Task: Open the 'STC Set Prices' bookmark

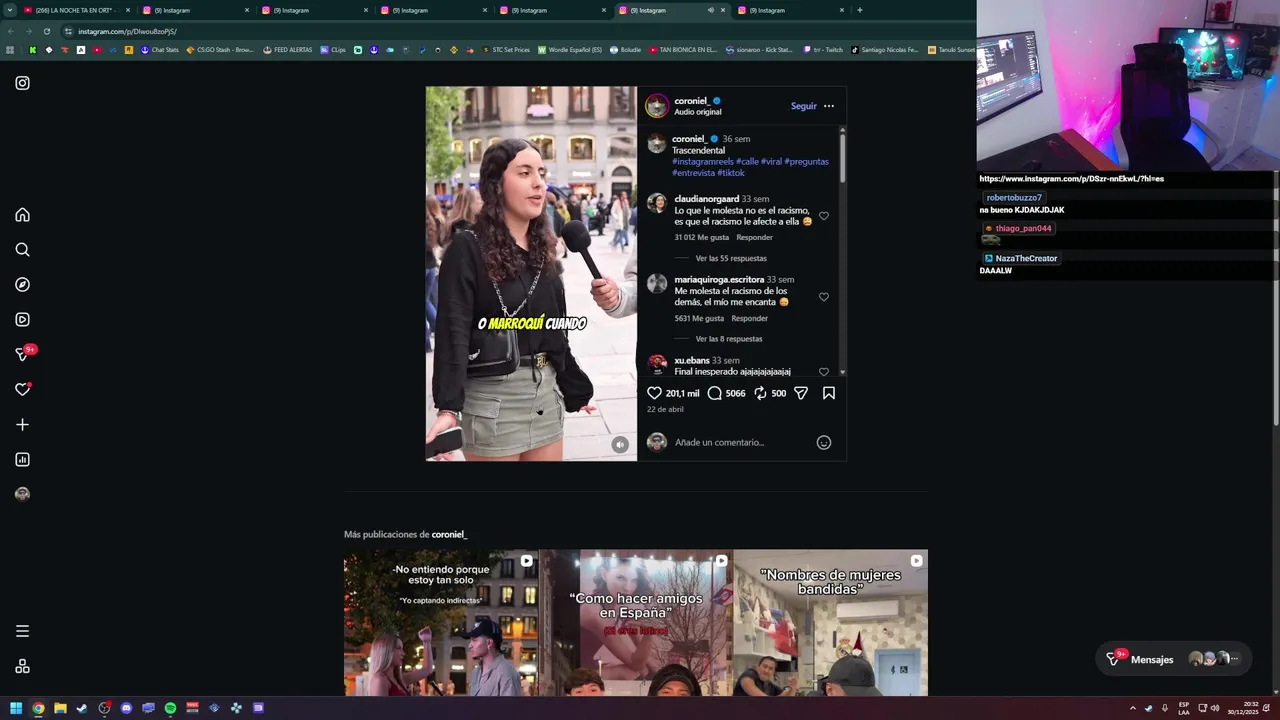Action: (505, 49)
